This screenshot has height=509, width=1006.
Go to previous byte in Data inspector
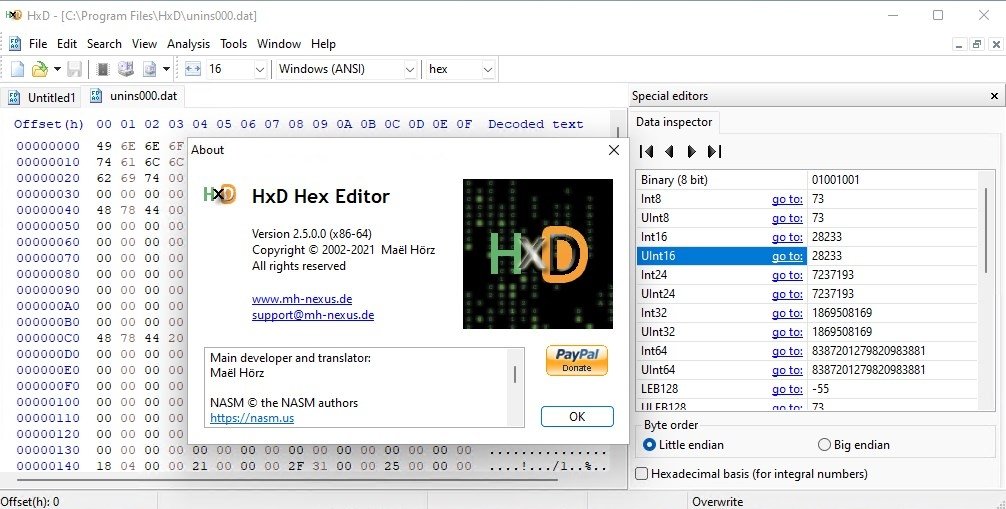click(669, 151)
